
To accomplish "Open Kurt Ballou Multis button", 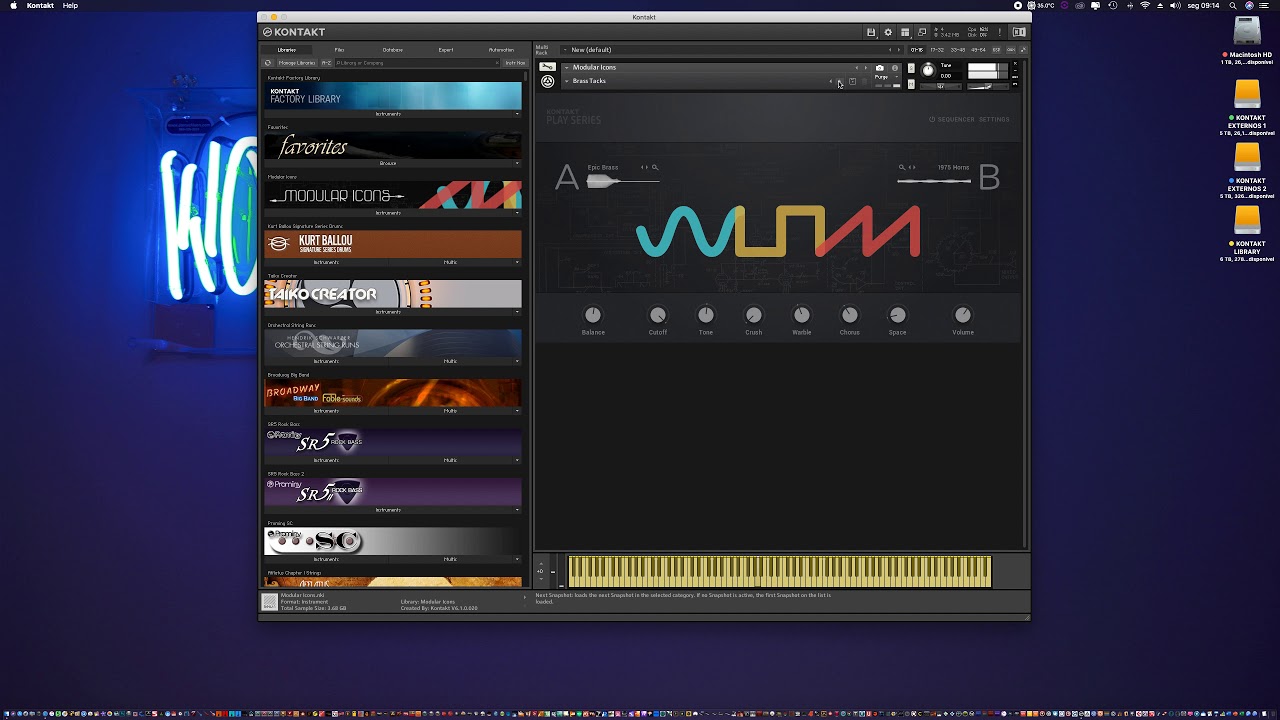I will pos(450,262).
